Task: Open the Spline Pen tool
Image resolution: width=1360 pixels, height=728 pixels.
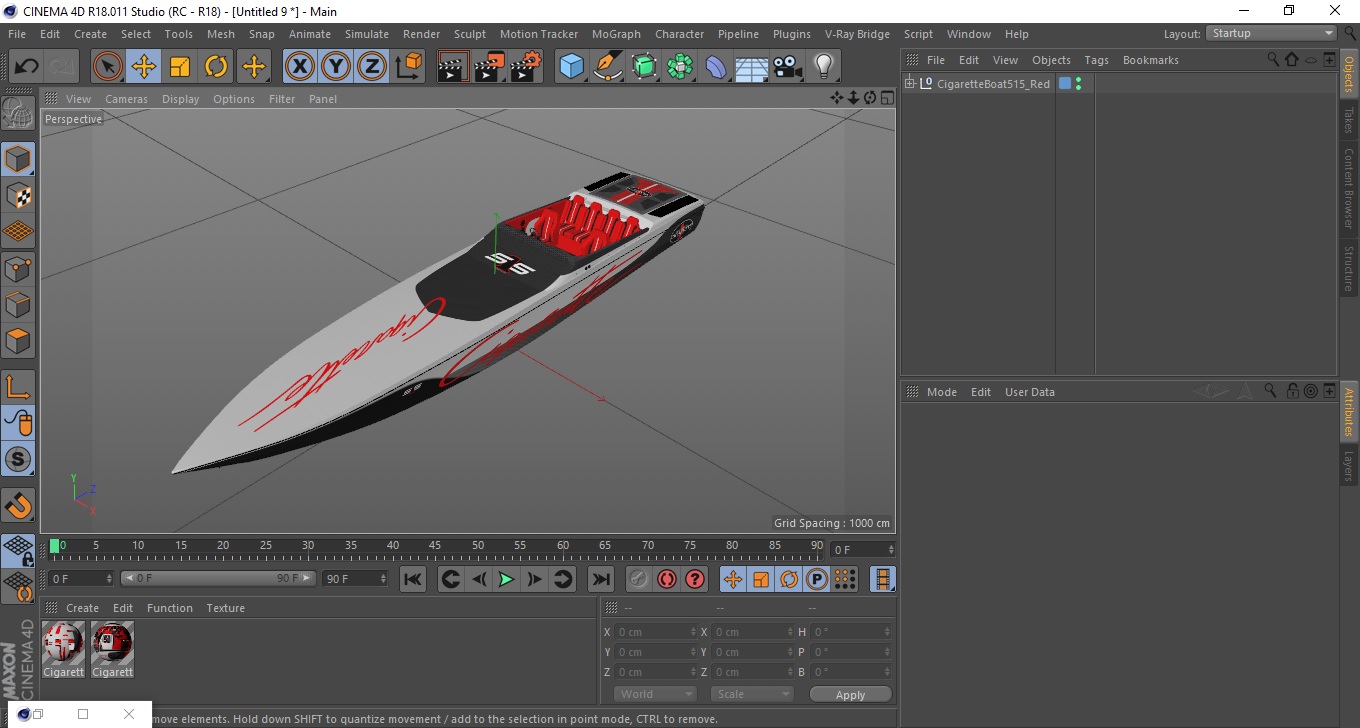Action: 608,67
